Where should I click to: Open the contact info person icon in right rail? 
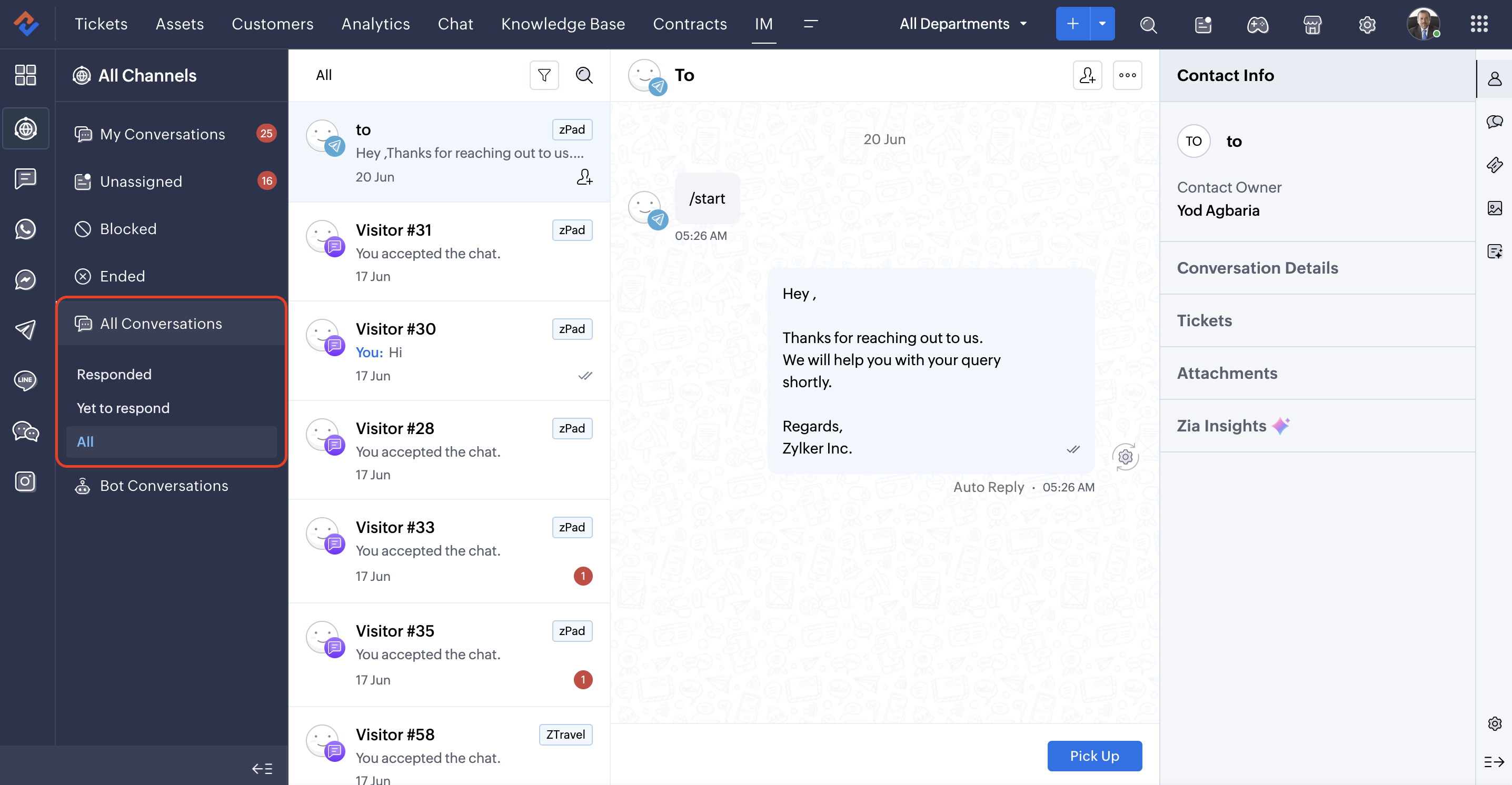coord(1495,78)
